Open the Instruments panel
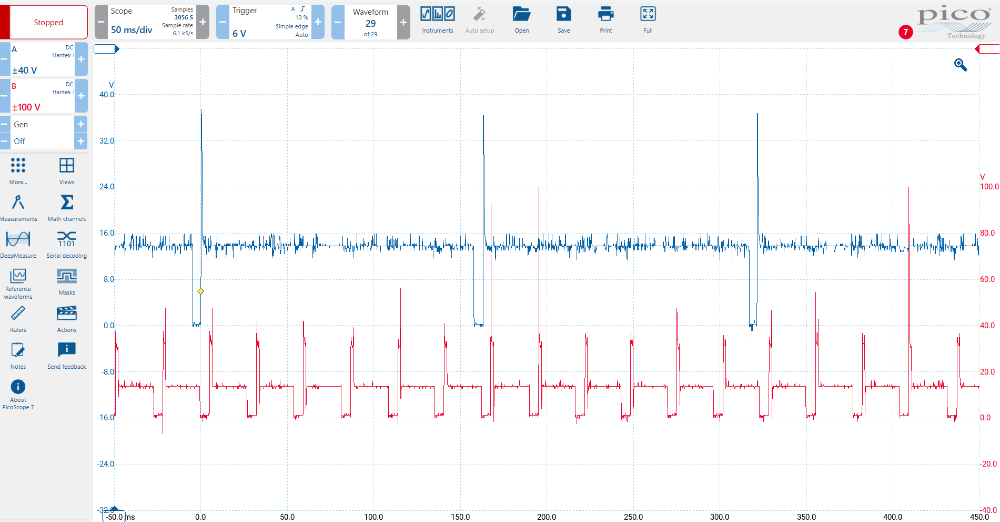Screen dimensions: 1000x522 pyautogui.click(x=437, y=19)
